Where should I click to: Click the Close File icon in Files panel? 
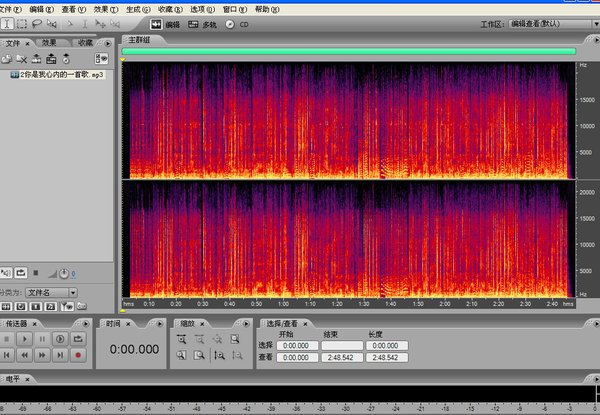21,59
